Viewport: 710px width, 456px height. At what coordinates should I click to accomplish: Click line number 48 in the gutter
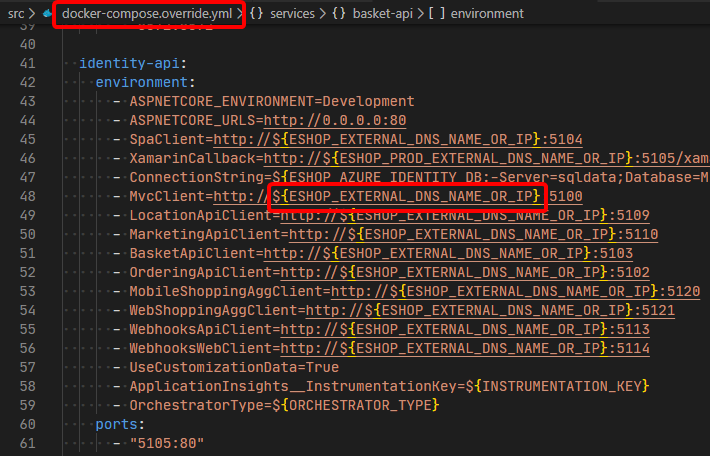pyautogui.click(x=26, y=196)
